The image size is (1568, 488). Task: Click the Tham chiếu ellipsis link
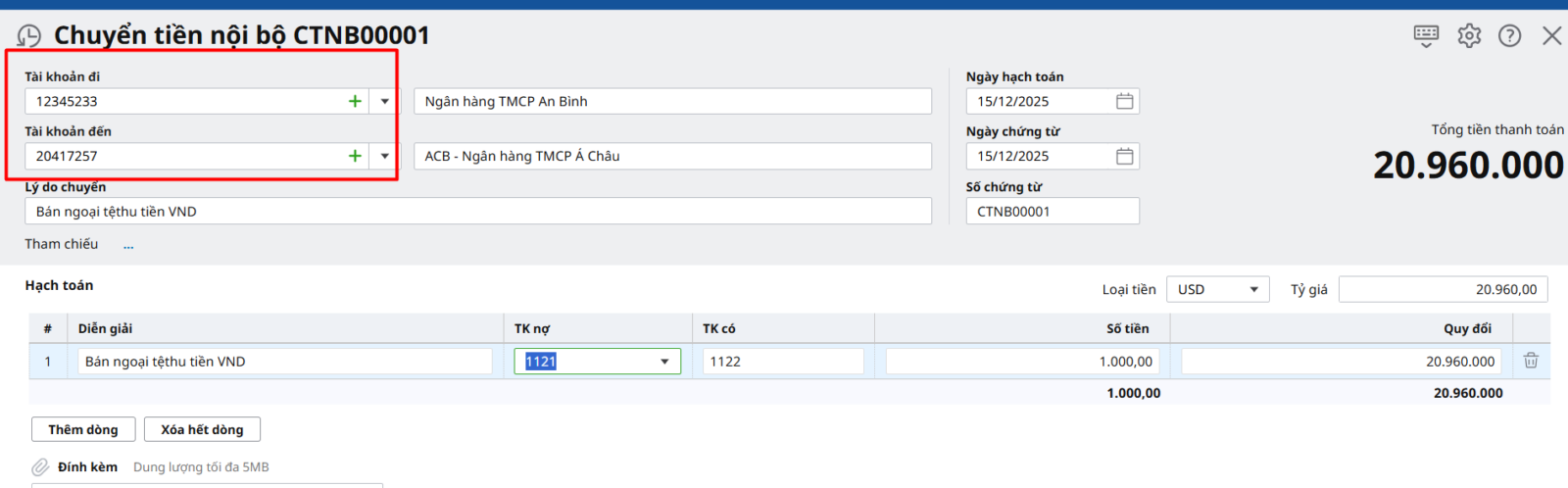(x=128, y=245)
